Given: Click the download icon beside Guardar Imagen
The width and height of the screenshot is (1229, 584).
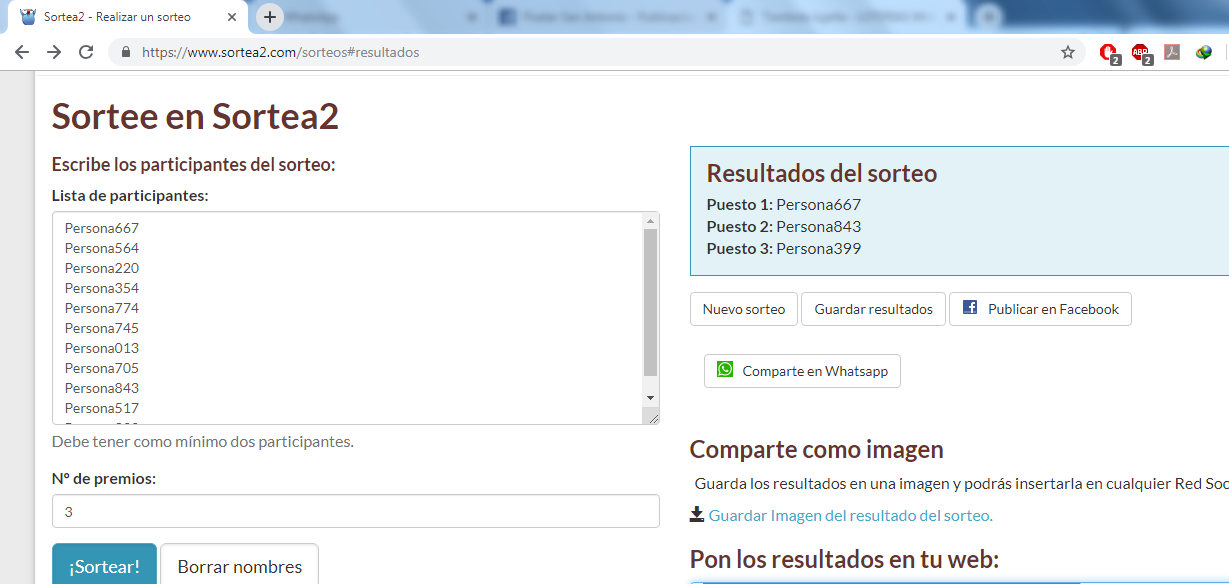Looking at the screenshot, I should click(697, 514).
